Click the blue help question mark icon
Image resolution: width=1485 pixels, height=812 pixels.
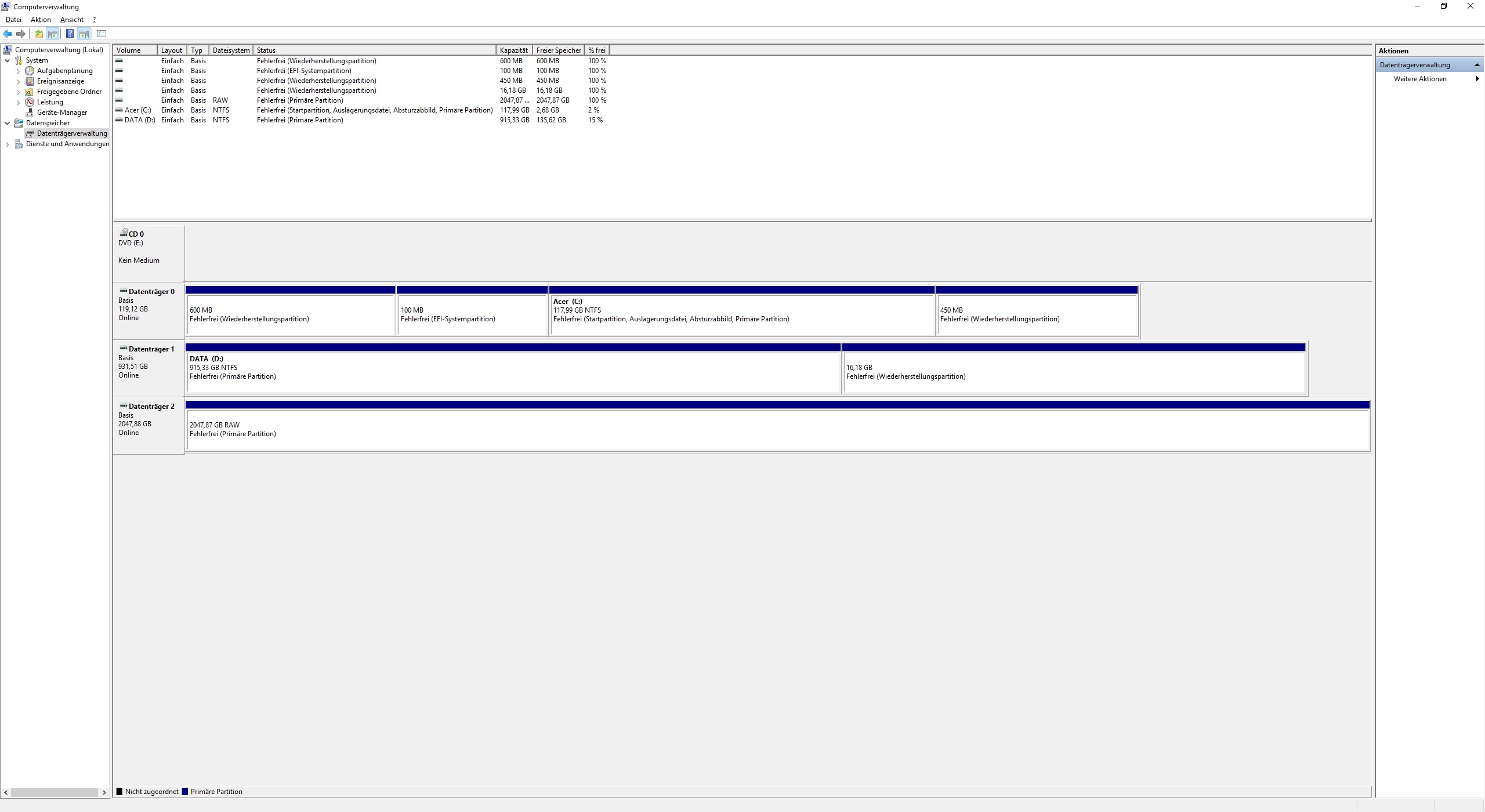(70, 34)
